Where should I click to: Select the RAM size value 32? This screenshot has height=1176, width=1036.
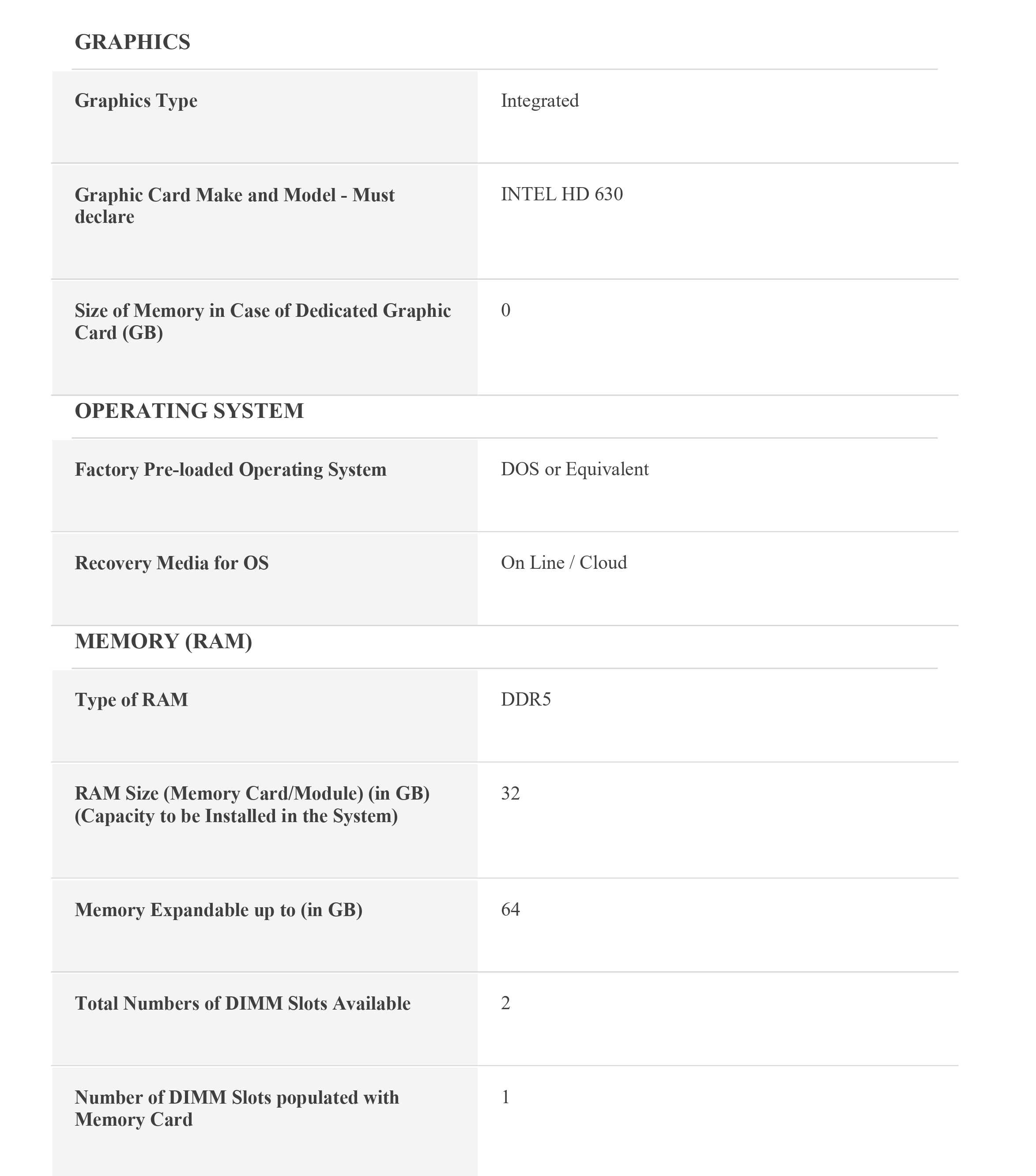510,793
